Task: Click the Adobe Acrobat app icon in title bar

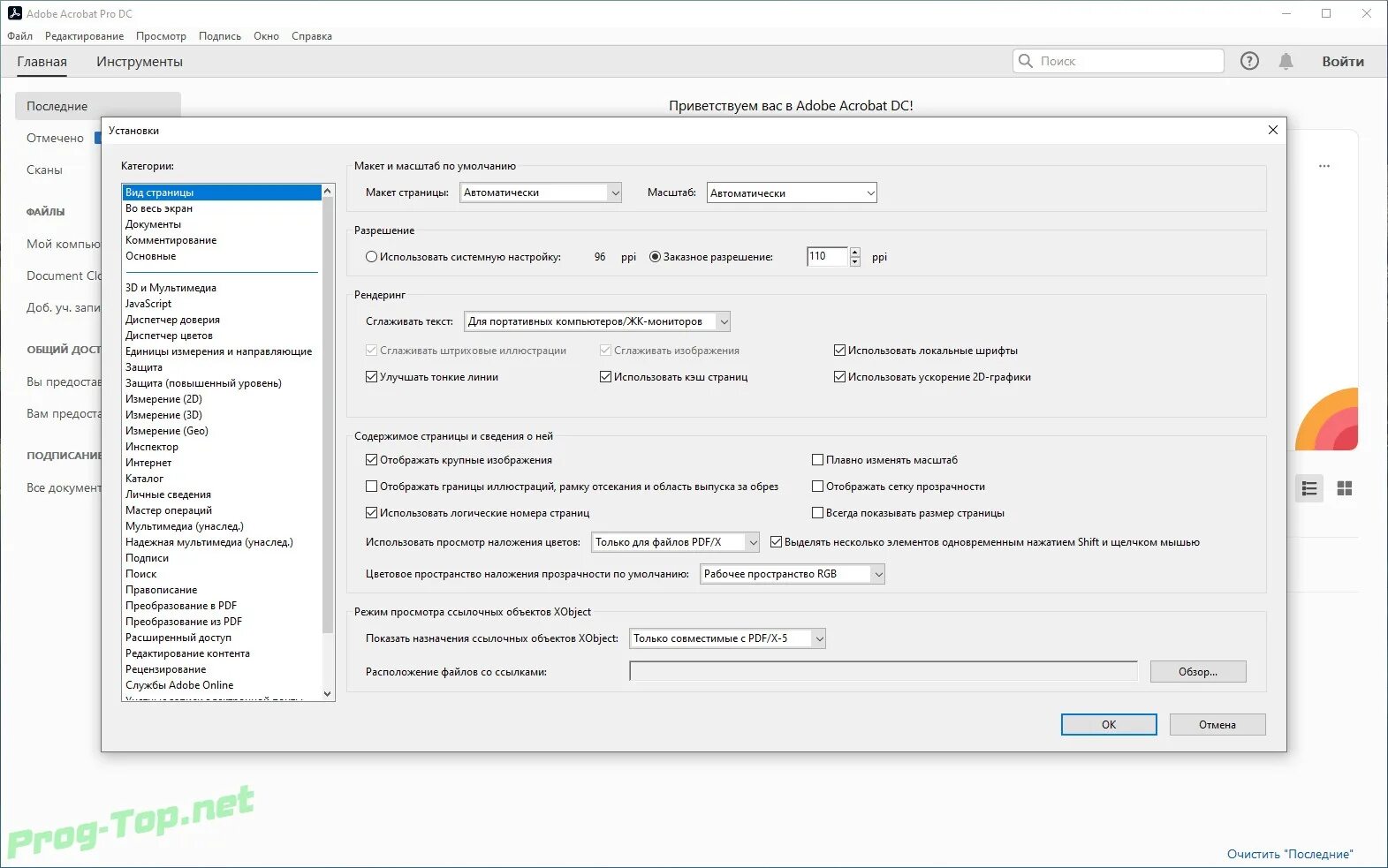Action: [14, 13]
